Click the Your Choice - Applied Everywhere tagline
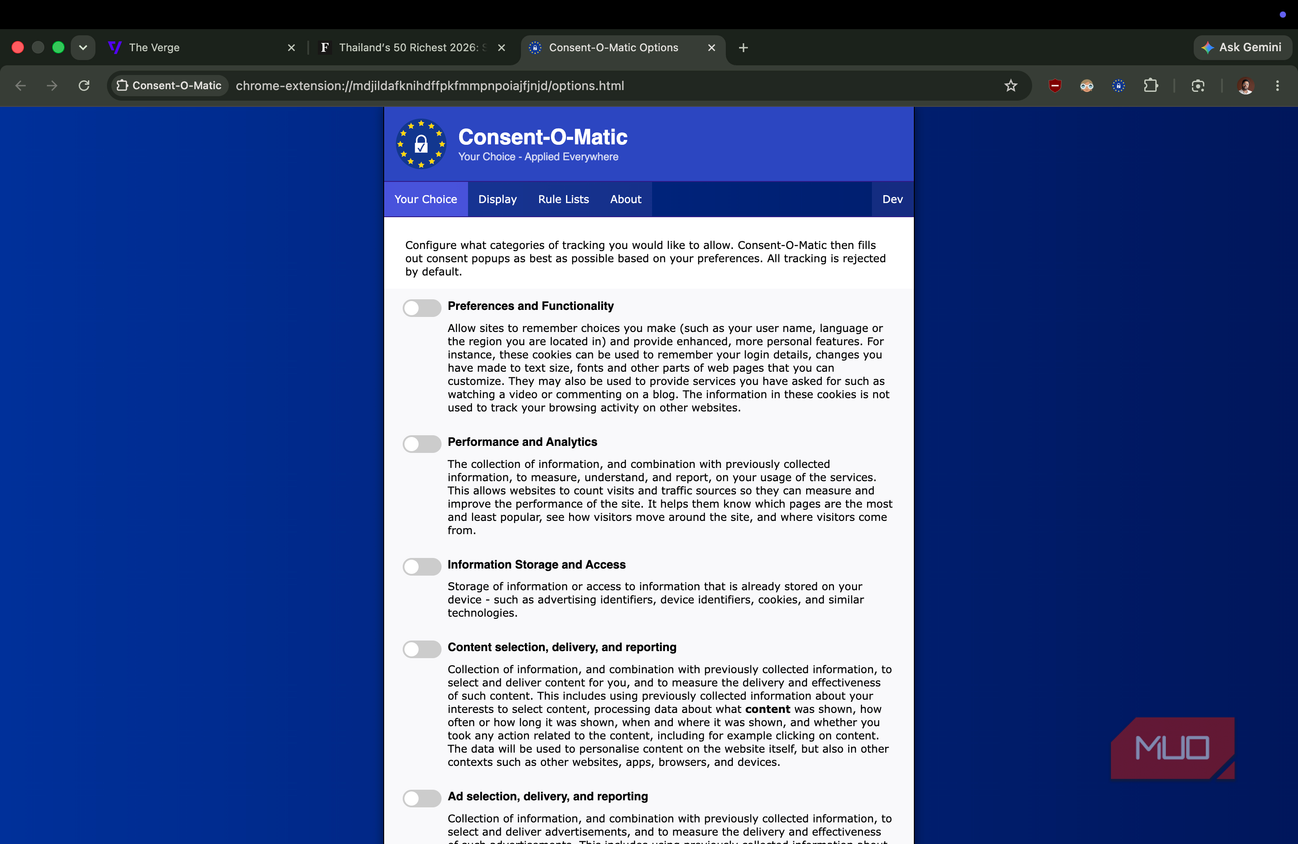The image size is (1298, 844). (538, 157)
